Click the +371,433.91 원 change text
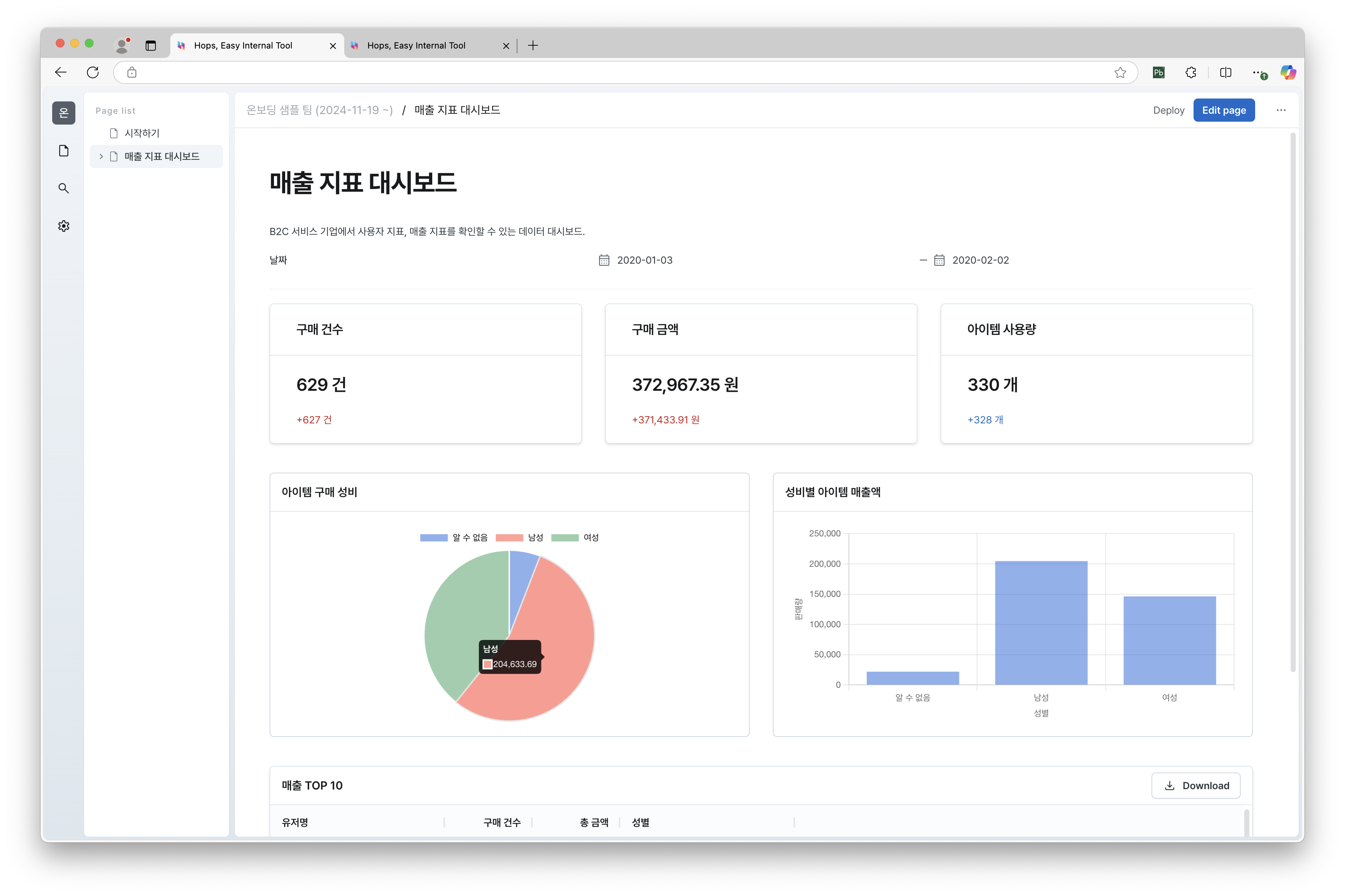 click(665, 419)
